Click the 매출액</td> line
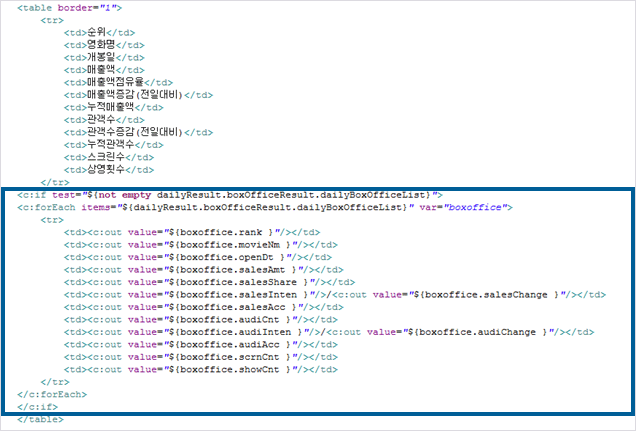636x431 pixels. 104,70
